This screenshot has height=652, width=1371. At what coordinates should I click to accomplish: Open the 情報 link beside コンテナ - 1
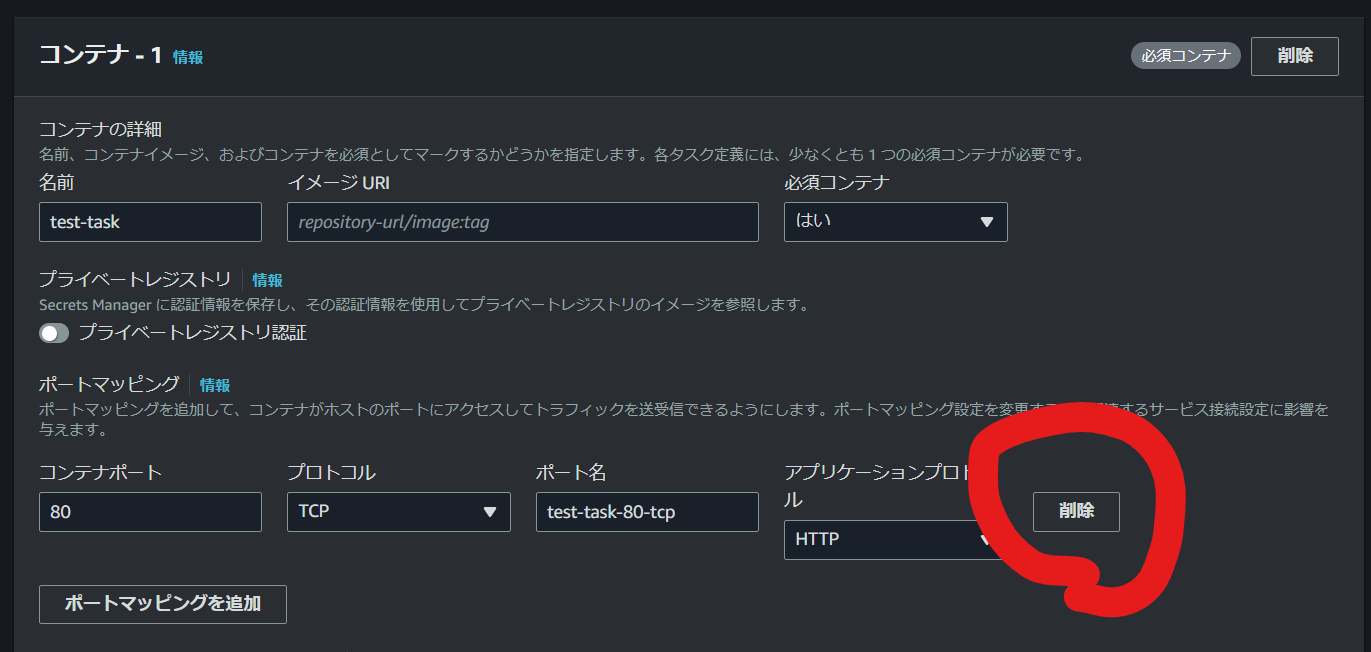187,57
